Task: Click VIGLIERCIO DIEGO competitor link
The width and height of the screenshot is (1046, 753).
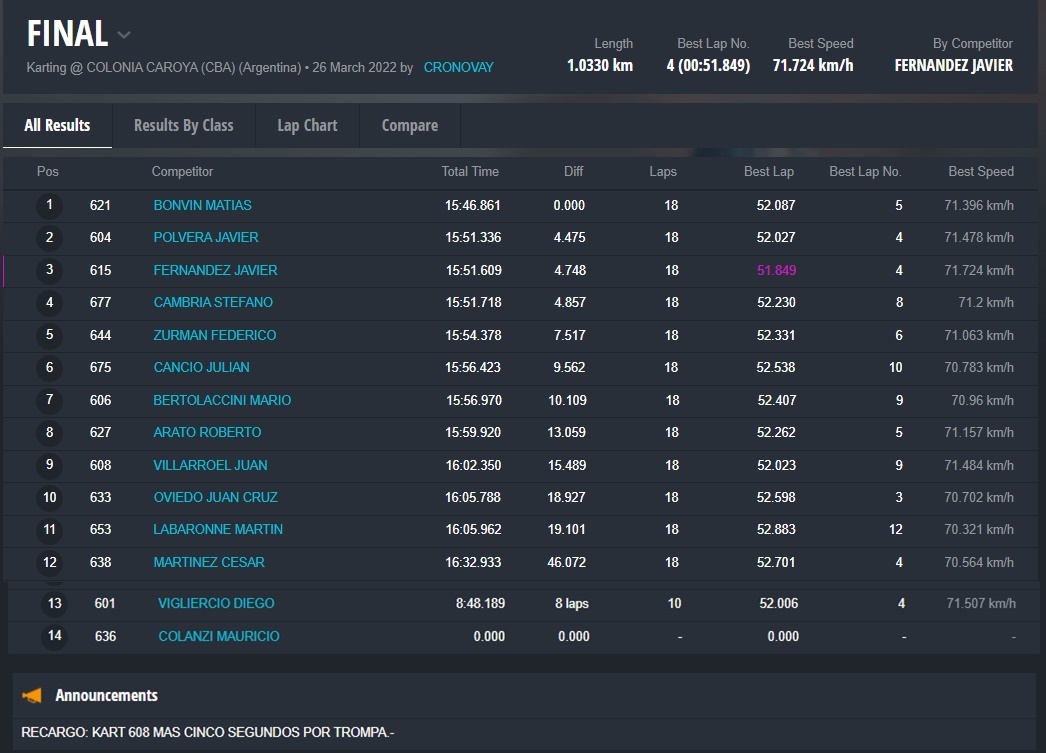Action: (216, 603)
